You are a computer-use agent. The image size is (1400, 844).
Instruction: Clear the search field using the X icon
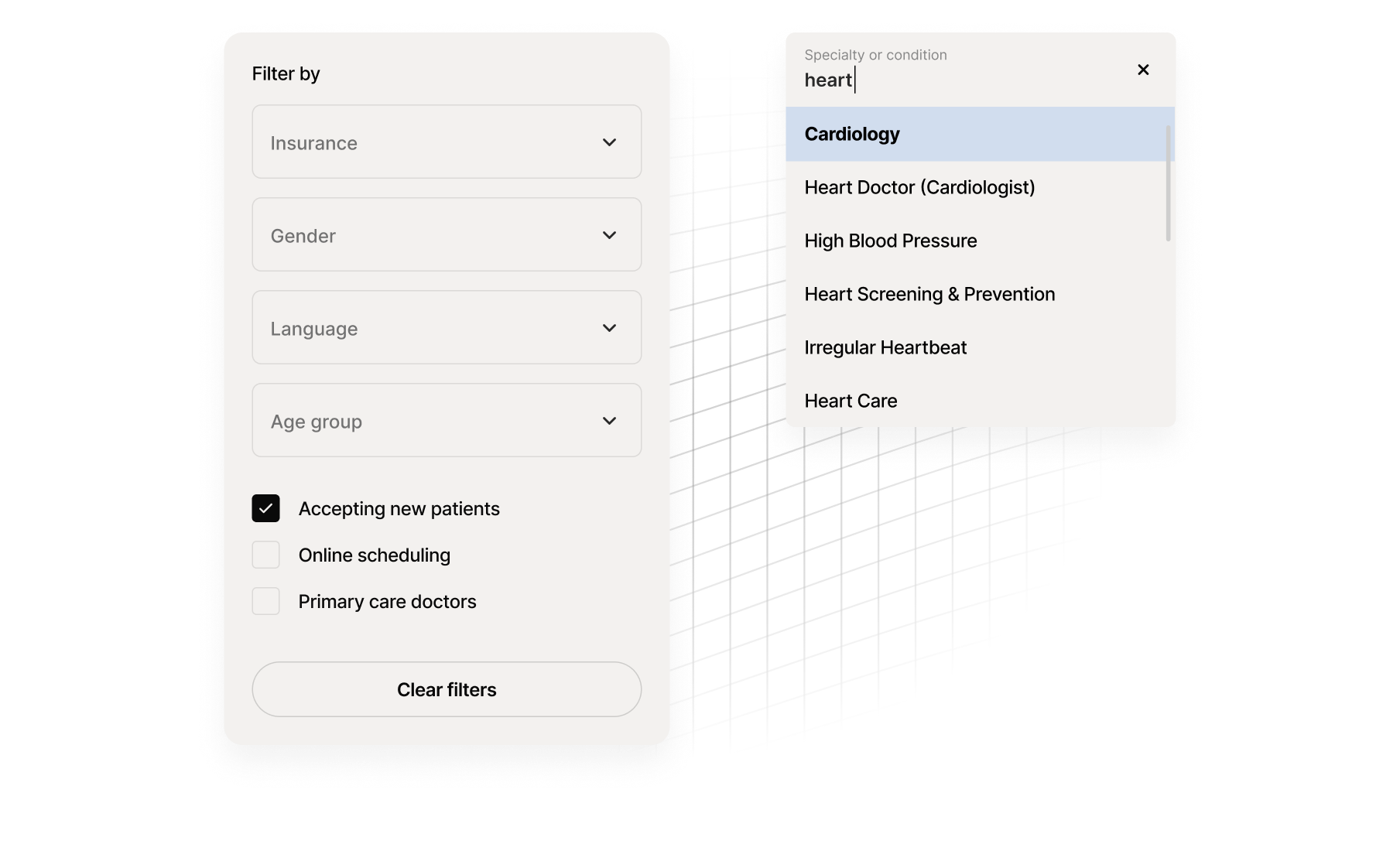click(x=1143, y=70)
